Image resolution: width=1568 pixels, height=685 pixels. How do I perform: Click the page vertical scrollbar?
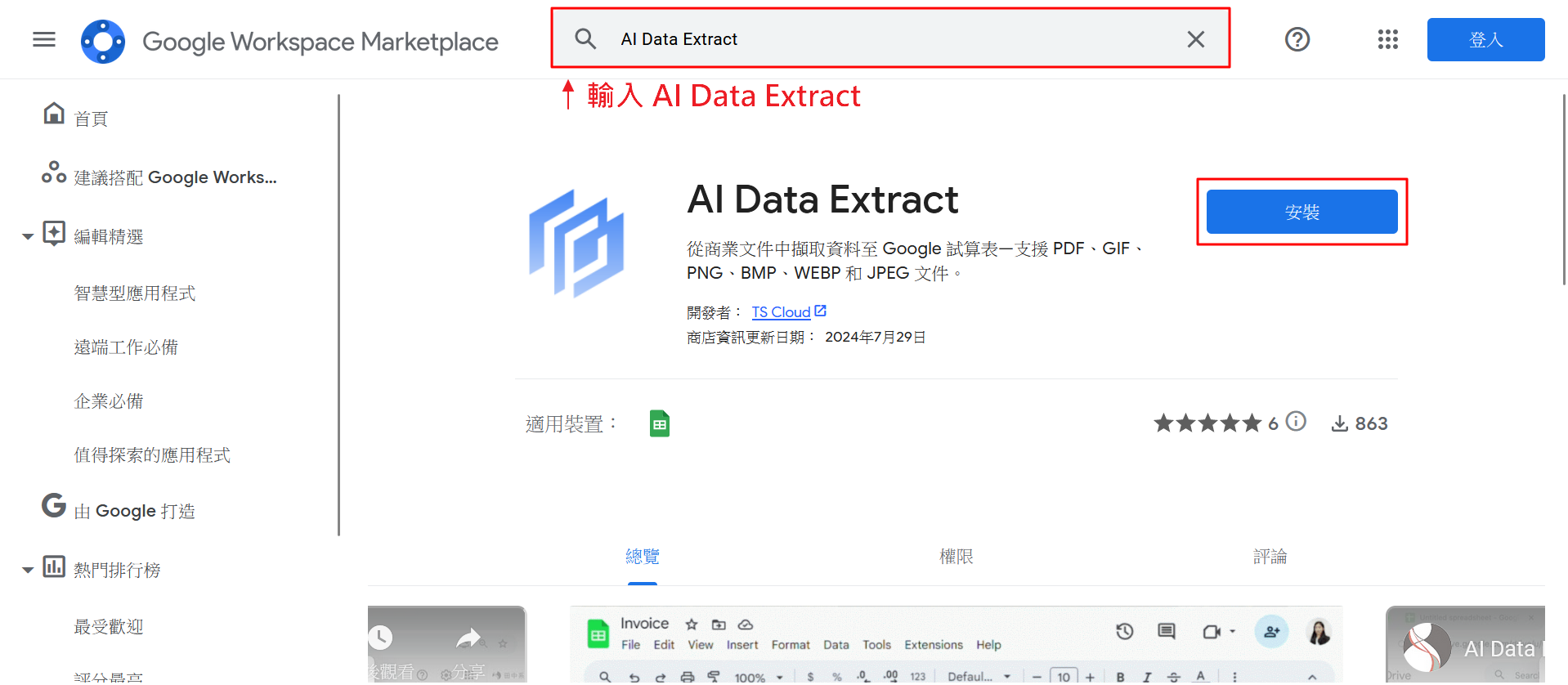pyautogui.click(x=1564, y=190)
